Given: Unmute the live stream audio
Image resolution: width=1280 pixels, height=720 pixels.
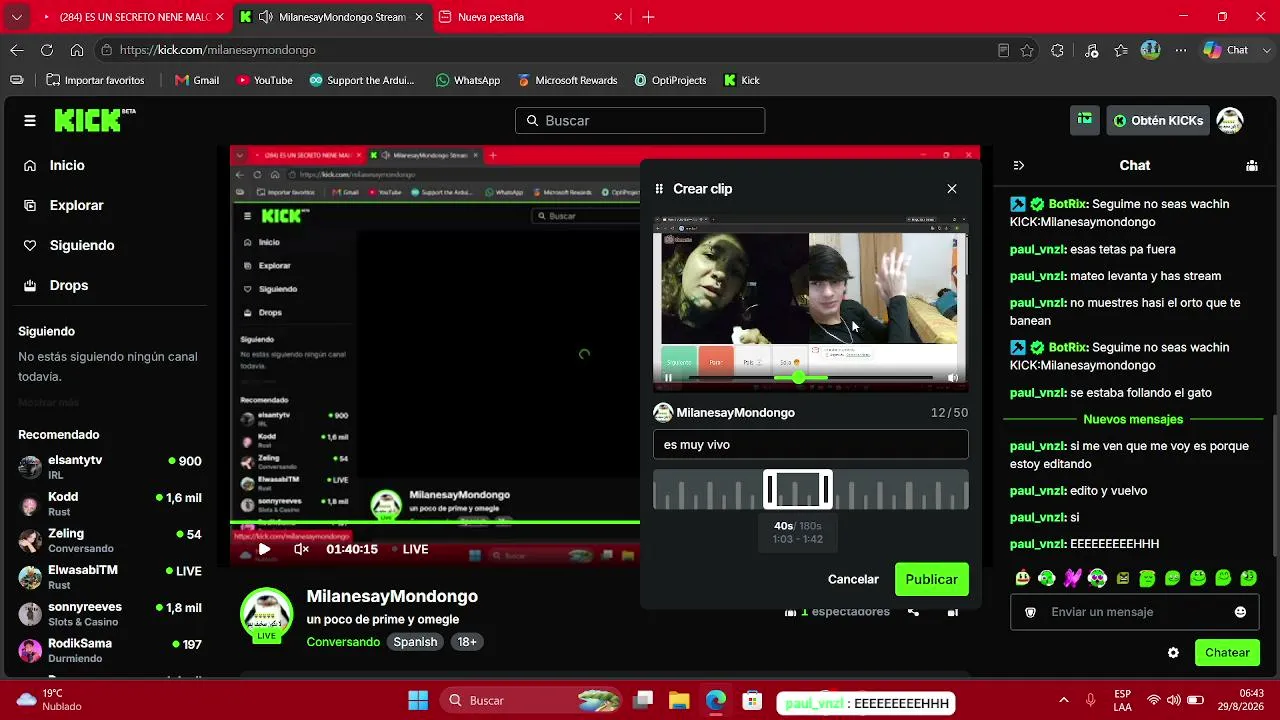Looking at the screenshot, I should coord(301,549).
